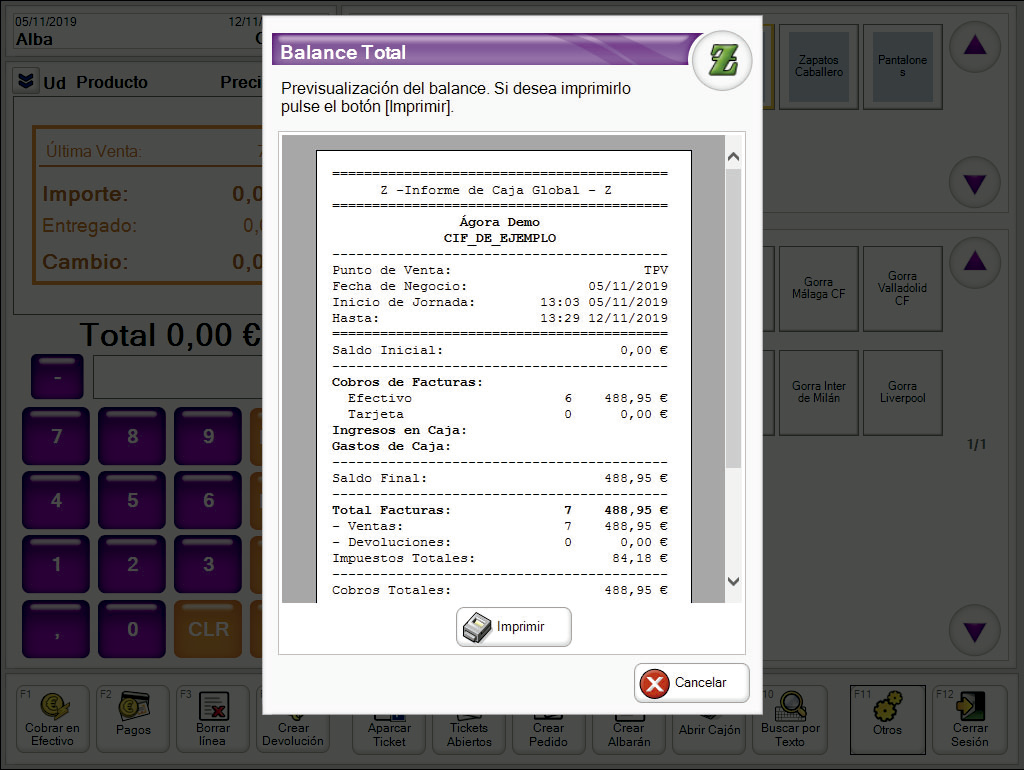Image resolution: width=1024 pixels, height=770 pixels.
Task: Click the Imprimir printer button
Action: pyautogui.click(x=514, y=627)
